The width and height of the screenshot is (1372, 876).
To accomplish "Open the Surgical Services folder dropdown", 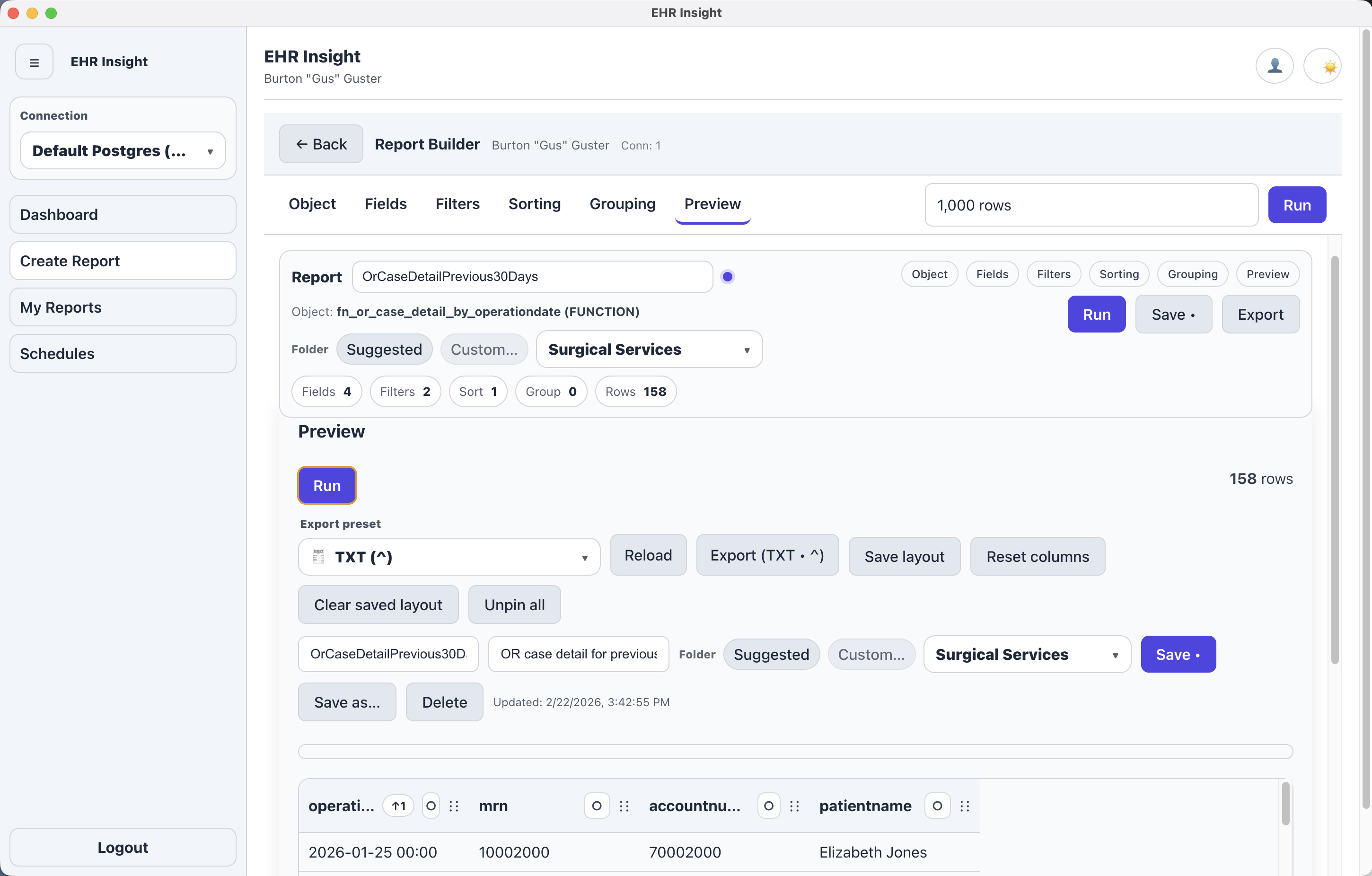I will 649,349.
